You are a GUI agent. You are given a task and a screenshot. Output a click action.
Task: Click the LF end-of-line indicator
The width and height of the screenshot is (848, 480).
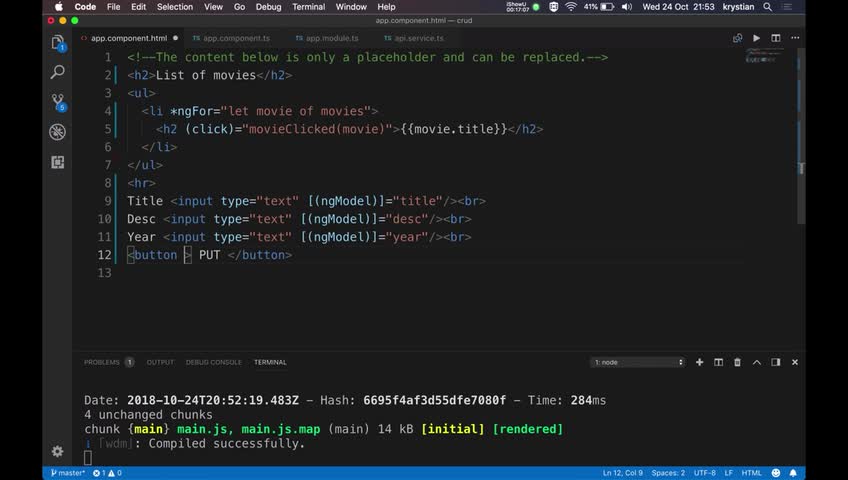[x=728, y=473]
